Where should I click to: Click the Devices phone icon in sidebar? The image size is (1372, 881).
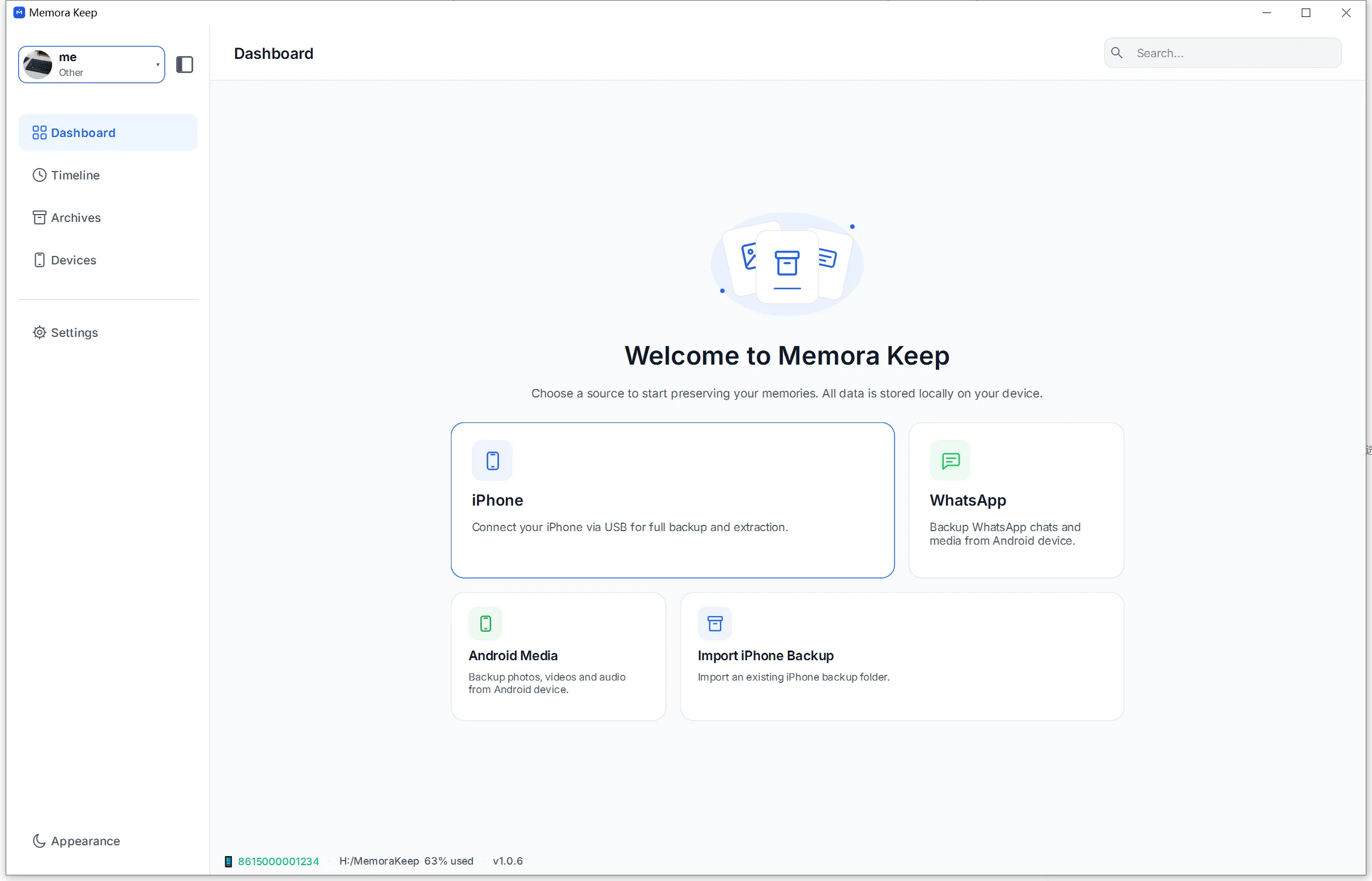point(39,260)
